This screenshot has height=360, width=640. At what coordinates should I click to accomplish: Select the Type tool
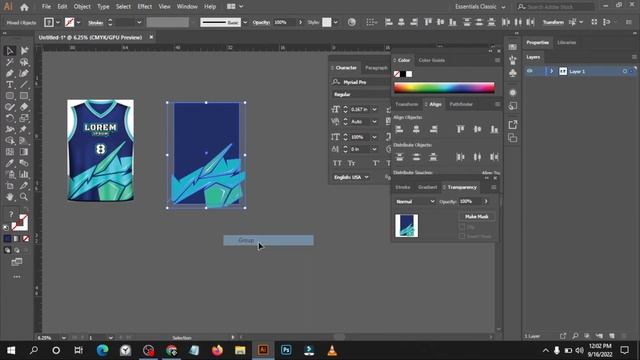(10, 85)
